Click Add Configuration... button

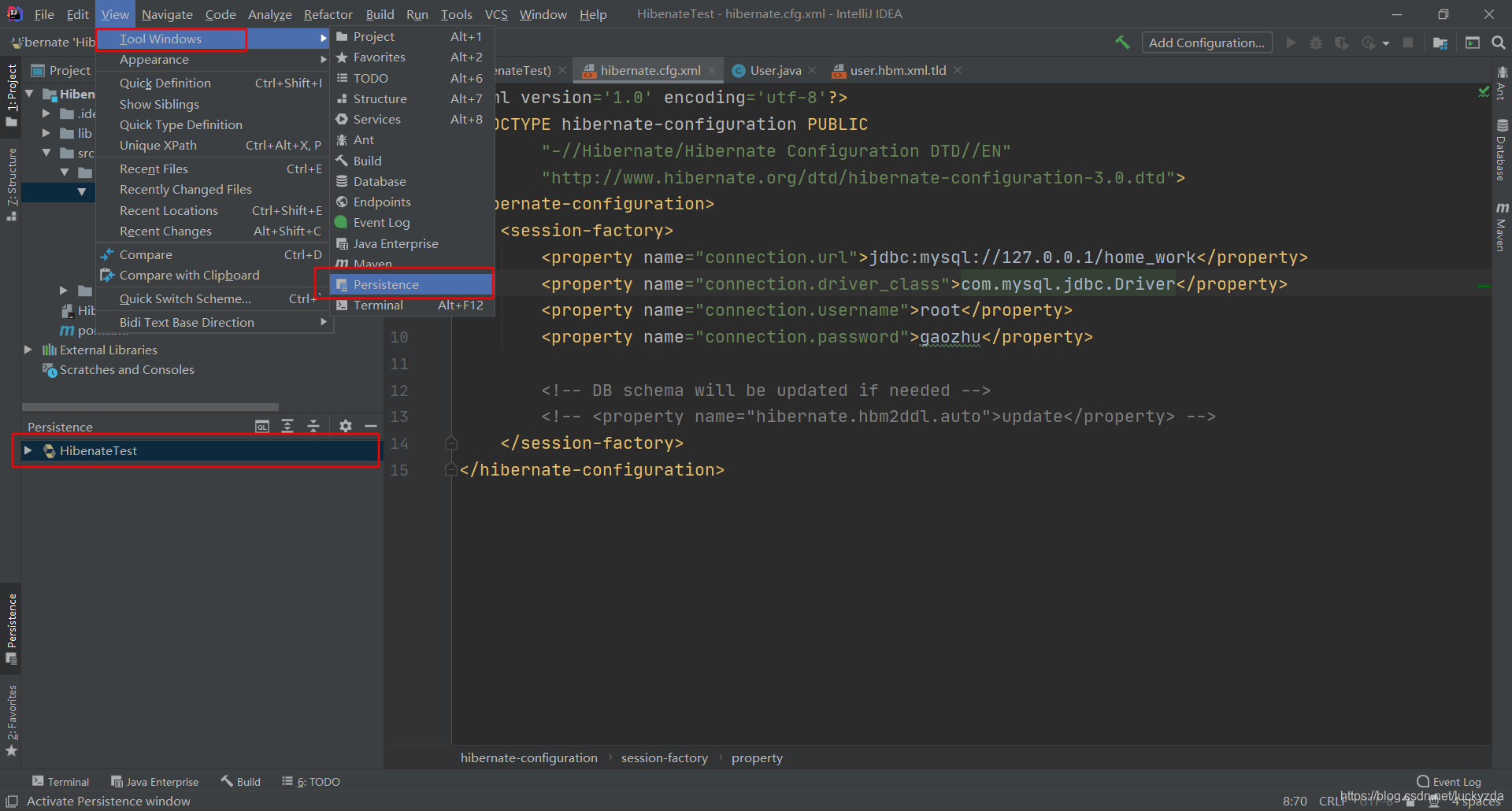point(1206,43)
